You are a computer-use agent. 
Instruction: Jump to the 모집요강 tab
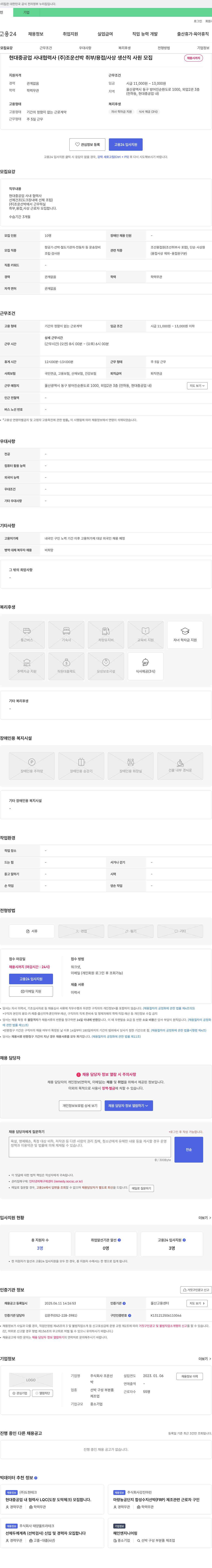click(7, 48)
